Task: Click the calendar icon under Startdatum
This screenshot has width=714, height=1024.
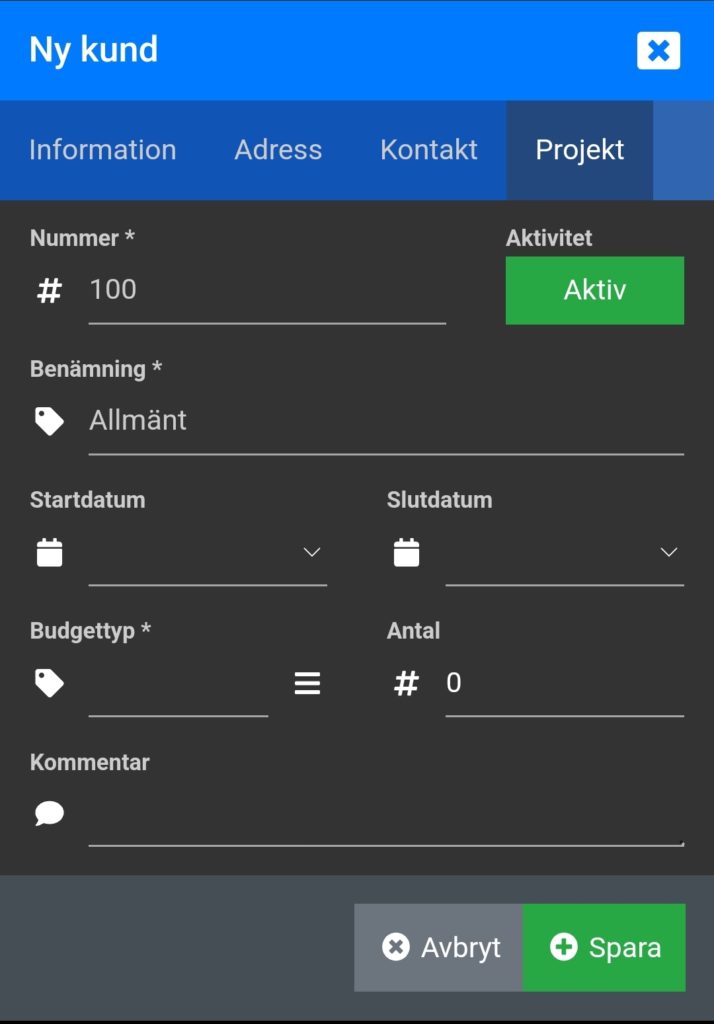Action: pyautogui.click(x=49, y=553)
